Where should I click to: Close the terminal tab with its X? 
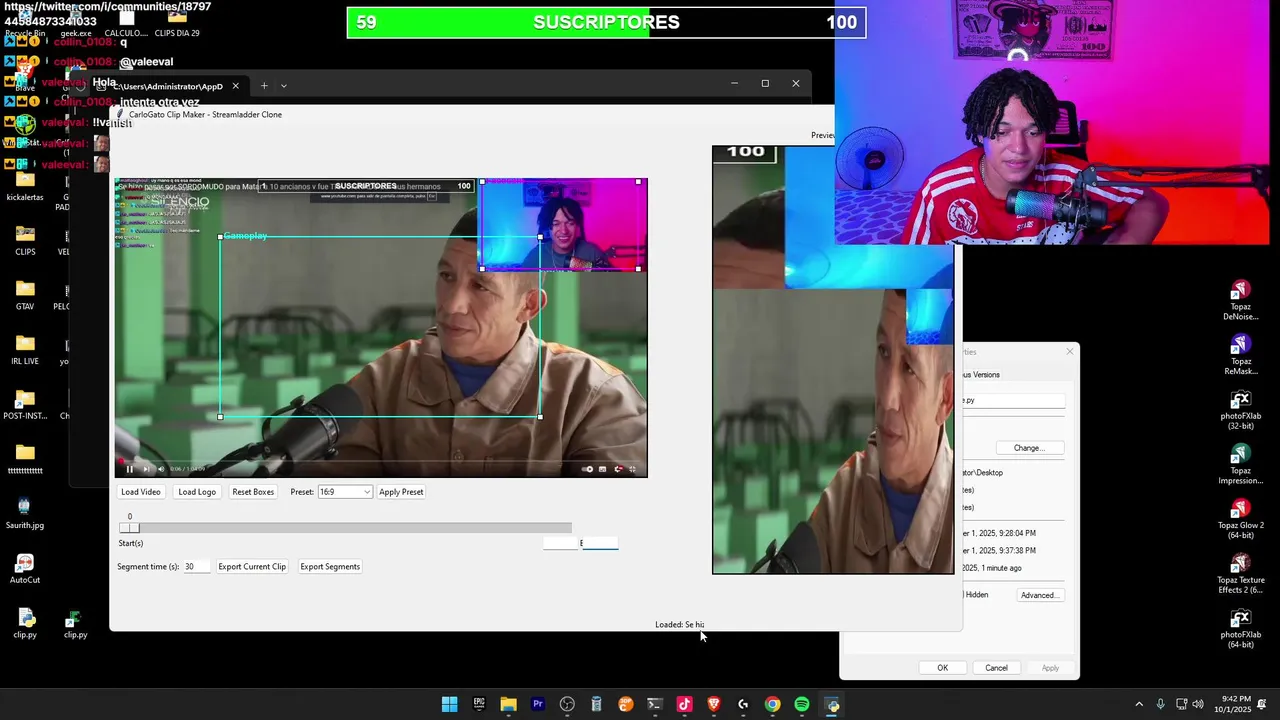pyautogui.click(x=236, y=86)
